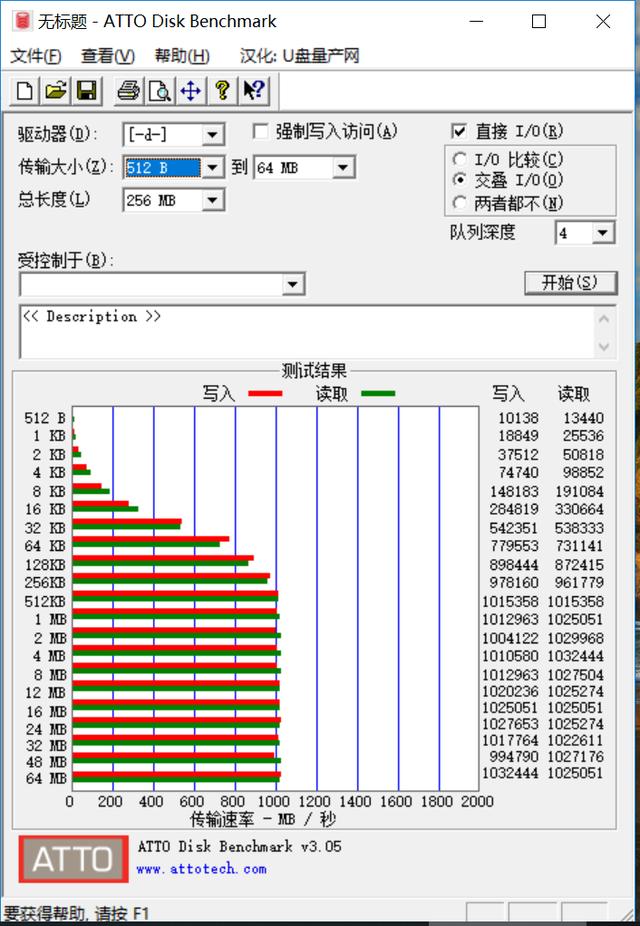Screen dimensions: 640x926
Task: Open the 队列深度 dropdown
Action: [602, 233]
